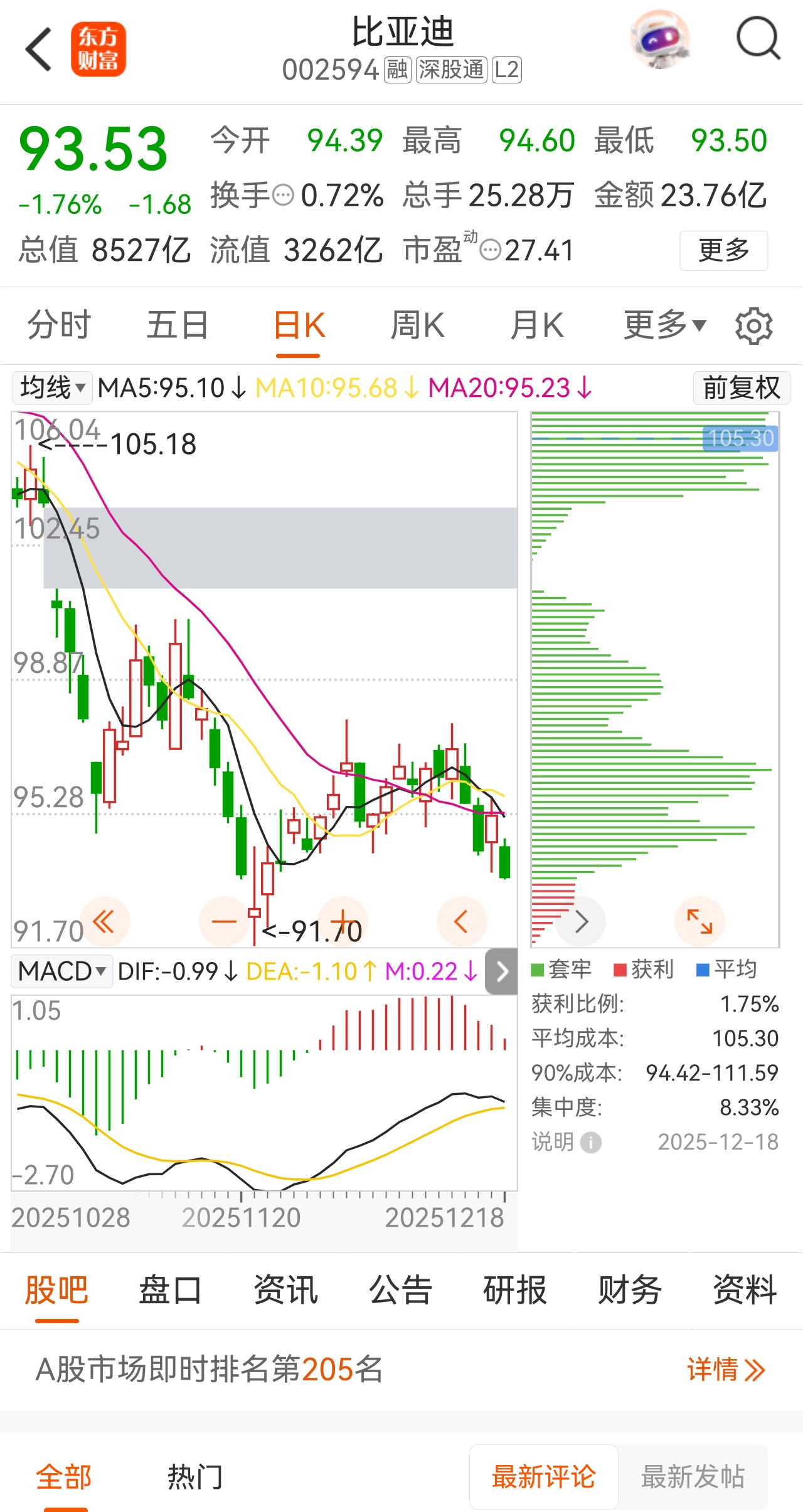The width and height of the screenshot is (803, 1512).
Task: Open the MACD indicator dropdown
Action: (62, 971)
